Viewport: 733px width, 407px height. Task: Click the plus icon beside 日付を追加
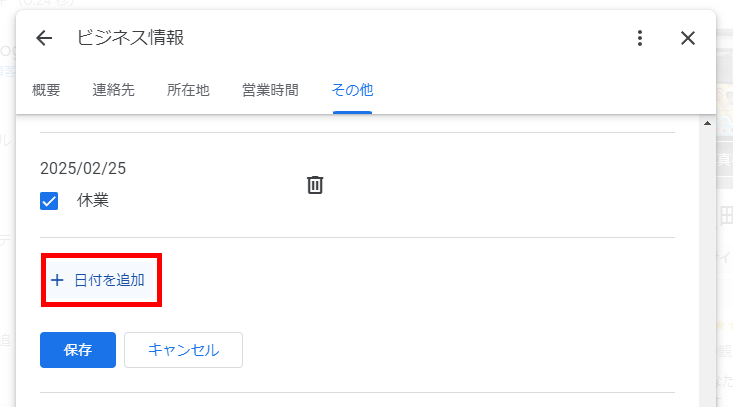click(x=57, y=280)
